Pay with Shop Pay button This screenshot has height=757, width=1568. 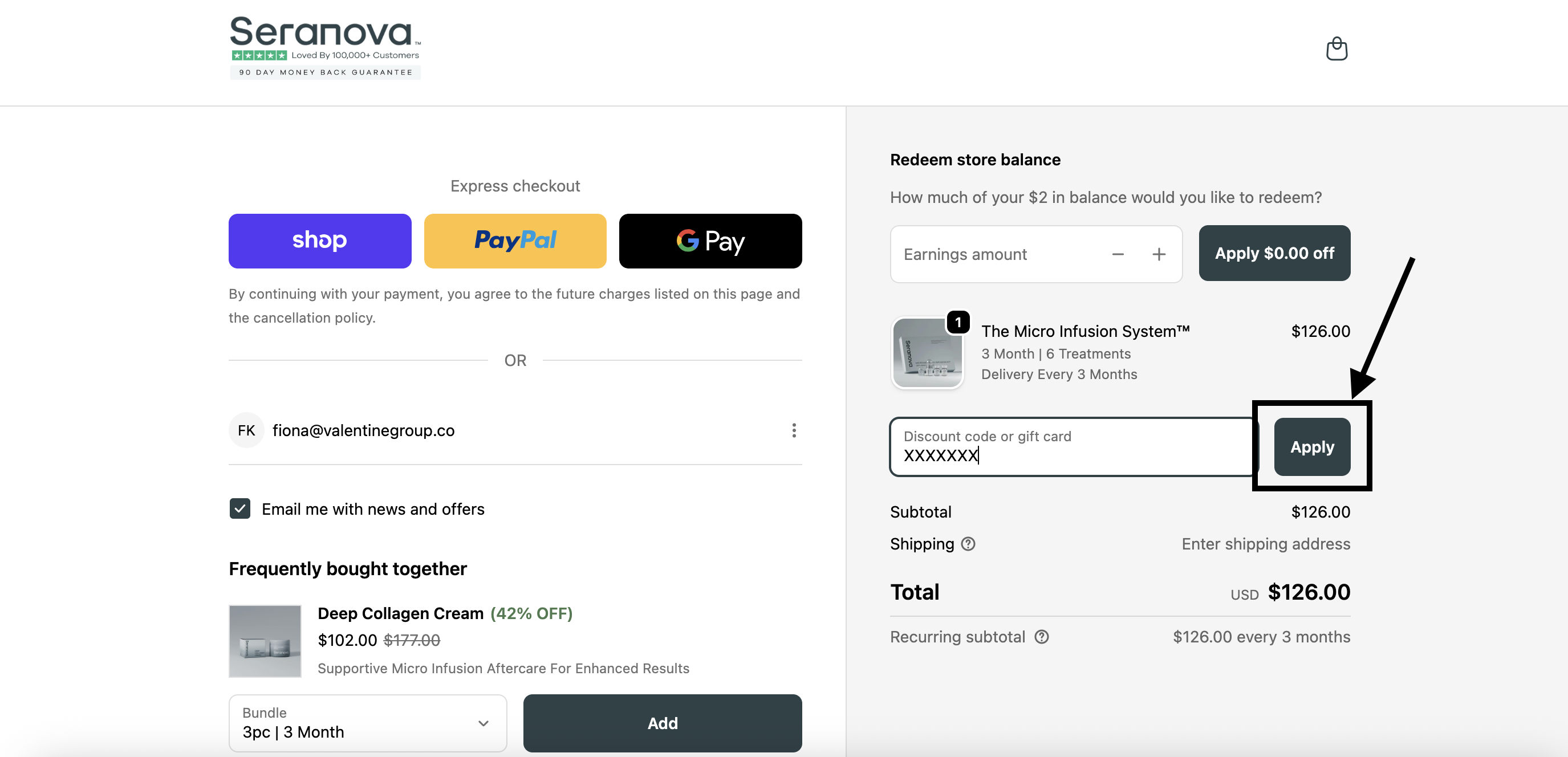(319, 241)
